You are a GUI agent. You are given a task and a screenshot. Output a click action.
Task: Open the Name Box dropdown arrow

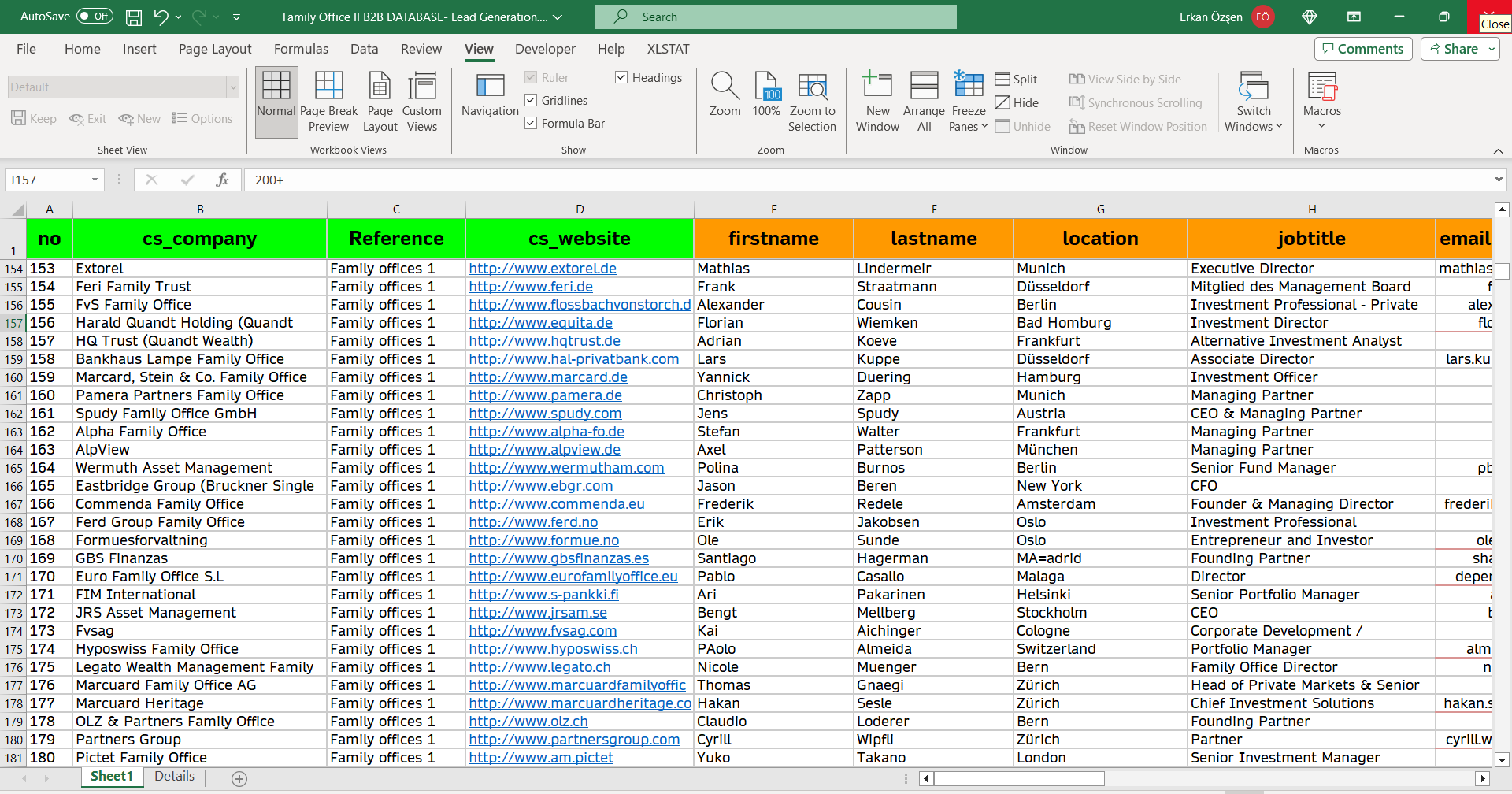(x=94, y=180)
